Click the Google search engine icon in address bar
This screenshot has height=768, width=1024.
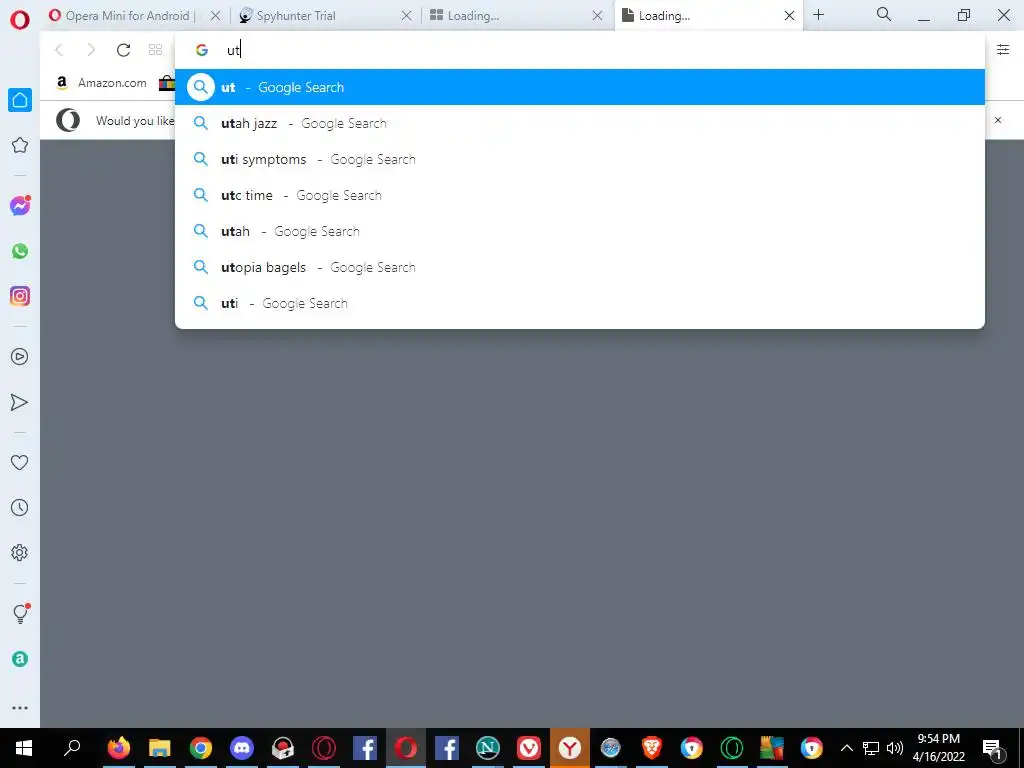[202, 50]
